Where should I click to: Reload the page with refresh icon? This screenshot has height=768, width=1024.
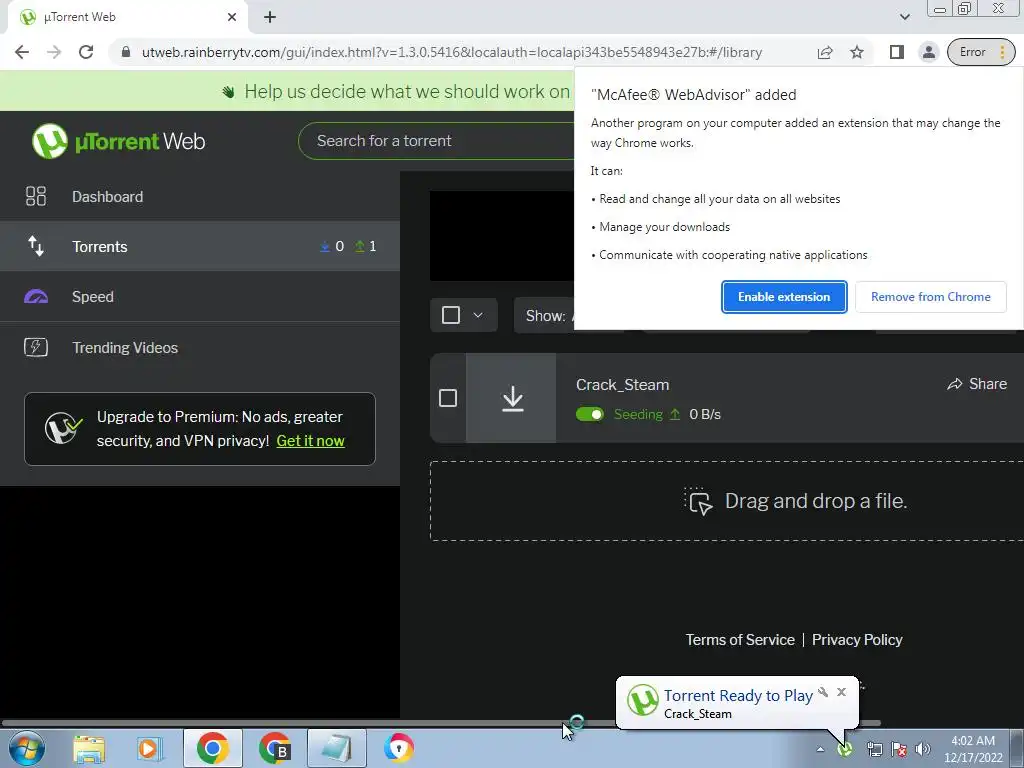pyautogui.click(x=86, y=52)
